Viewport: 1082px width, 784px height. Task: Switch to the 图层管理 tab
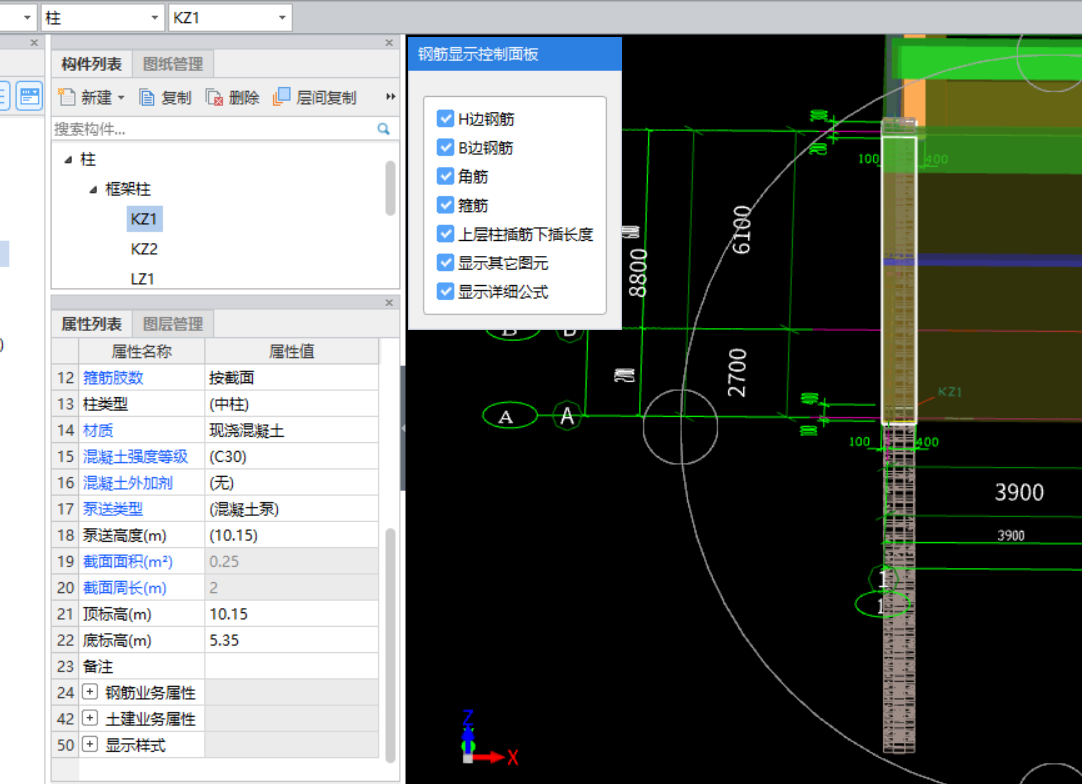[x=173, y=324]
